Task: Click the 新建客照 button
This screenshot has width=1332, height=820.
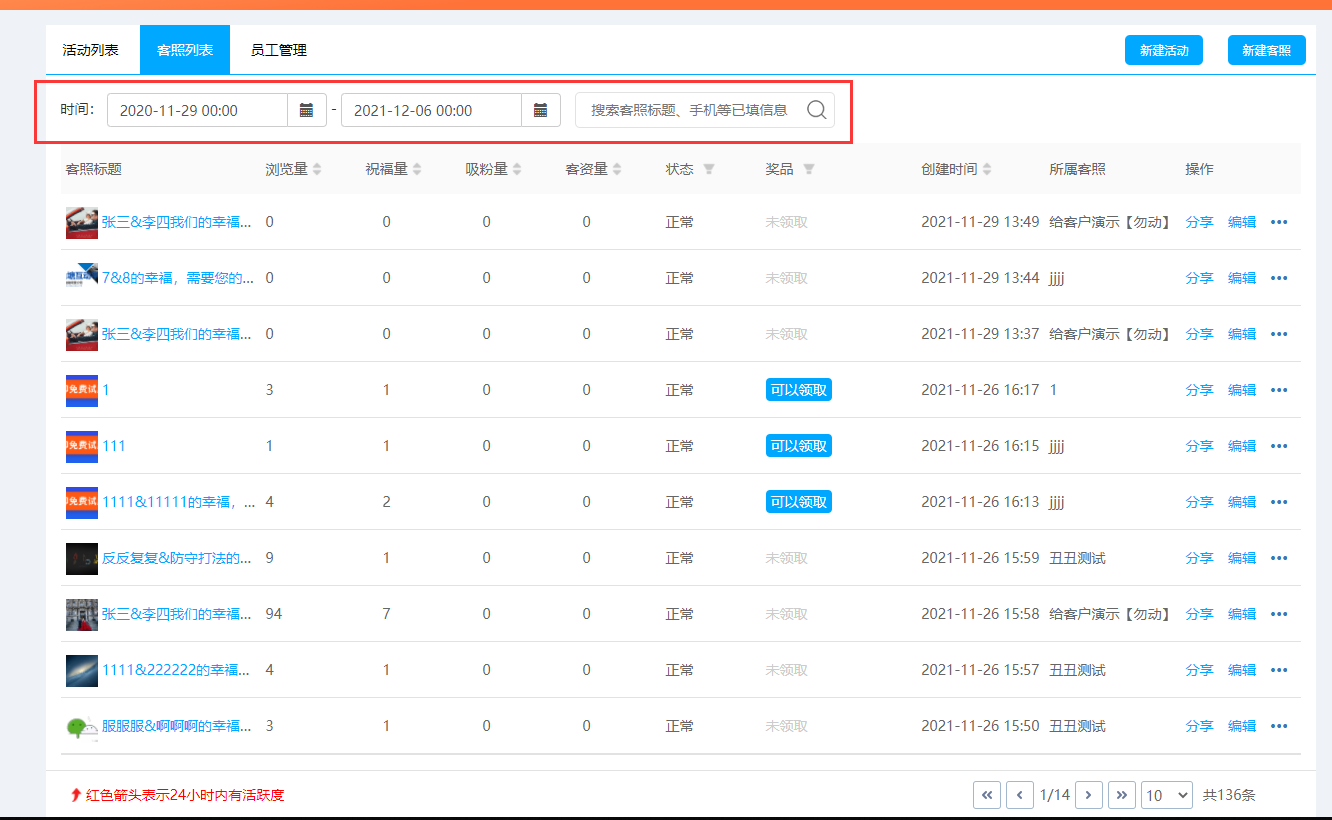Action: coord(1266,50)
